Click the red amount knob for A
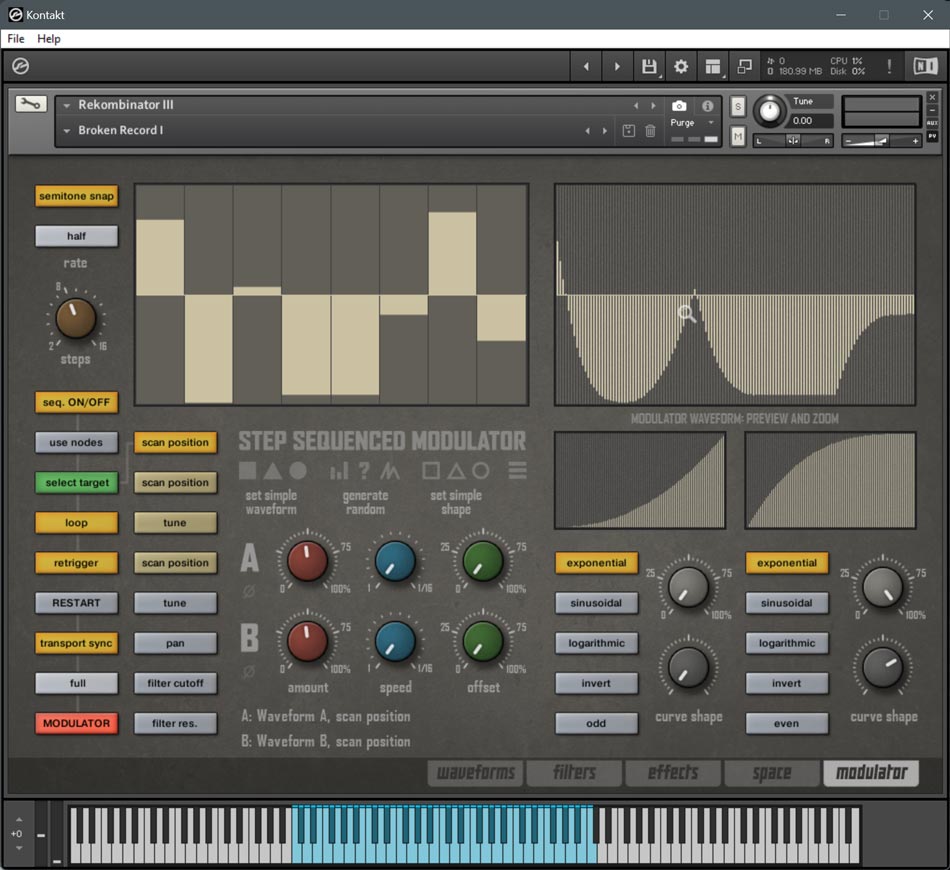This screenshot has width=950, height=870. click(307, 561)
